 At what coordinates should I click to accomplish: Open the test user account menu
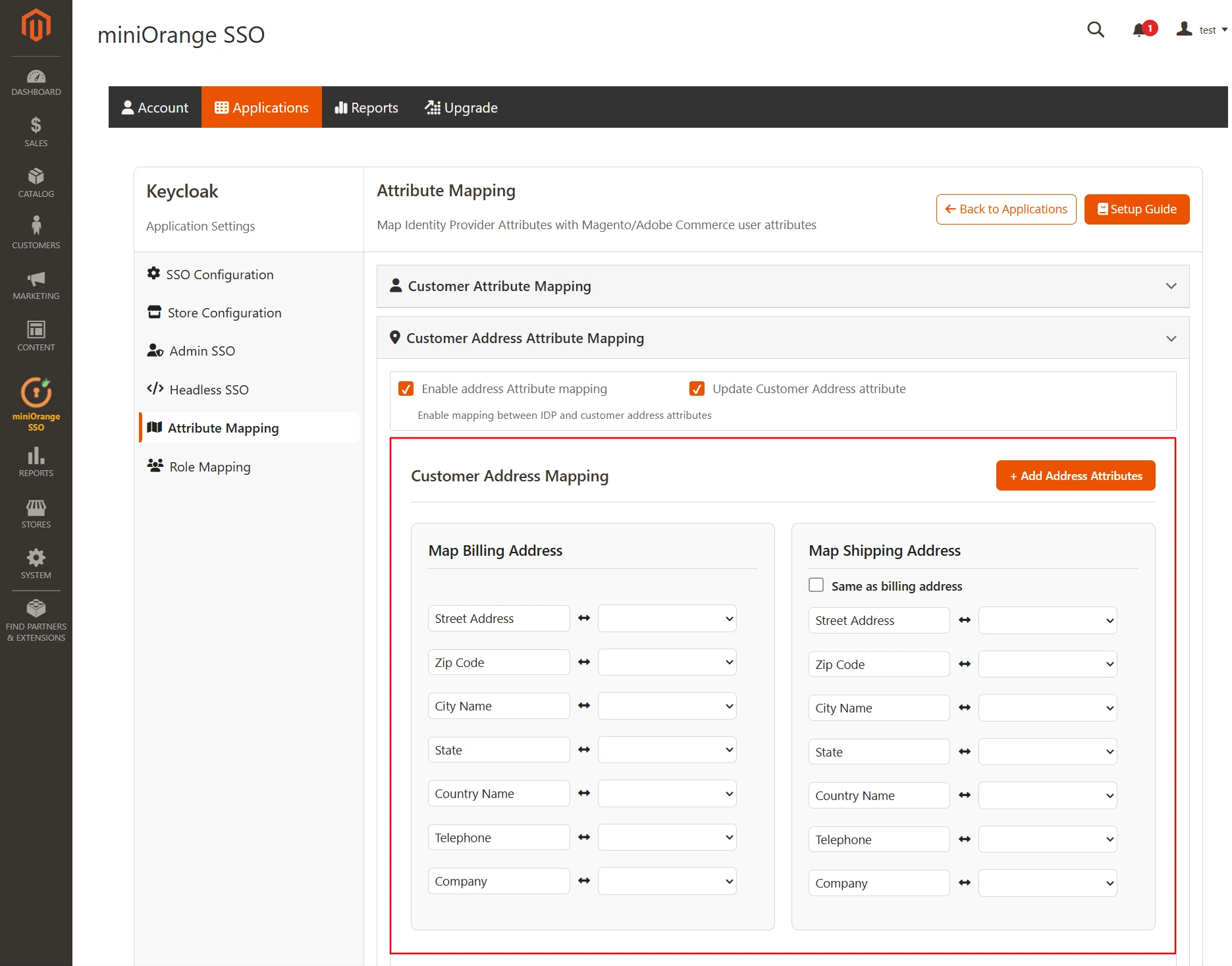(x=1200, y=30)
